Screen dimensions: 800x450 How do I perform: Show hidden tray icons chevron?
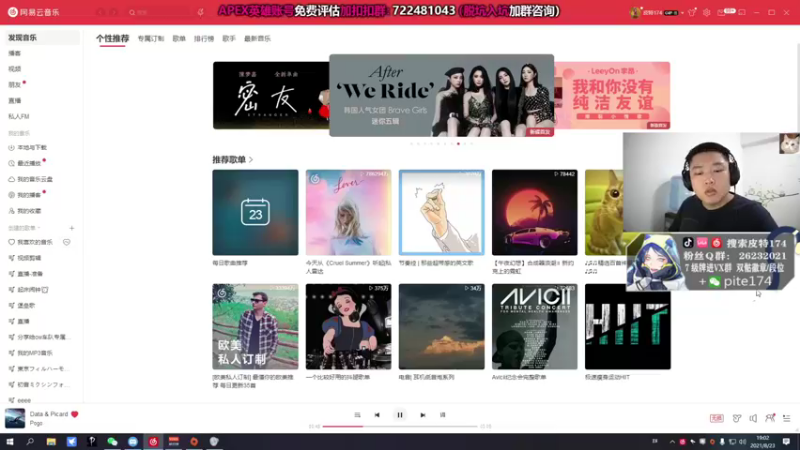[x=672, y=442]
